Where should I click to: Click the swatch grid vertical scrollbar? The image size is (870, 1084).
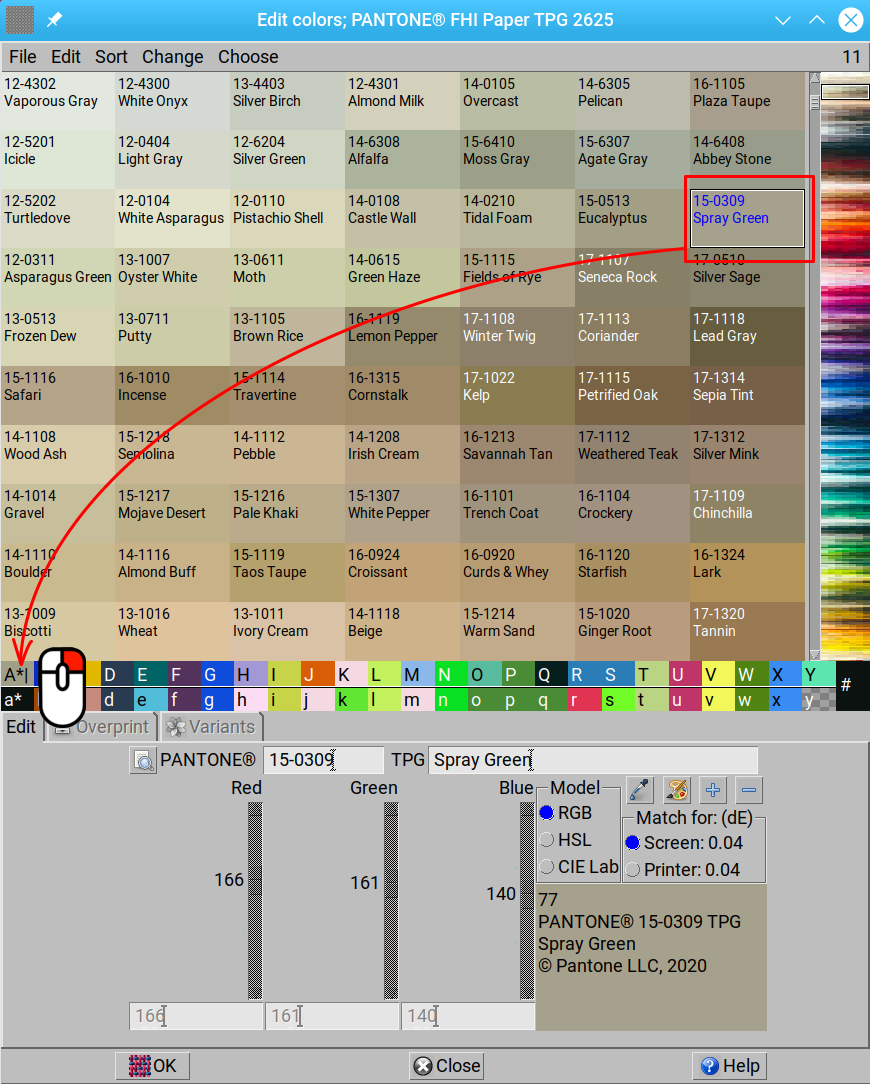[x=814, y=366]
